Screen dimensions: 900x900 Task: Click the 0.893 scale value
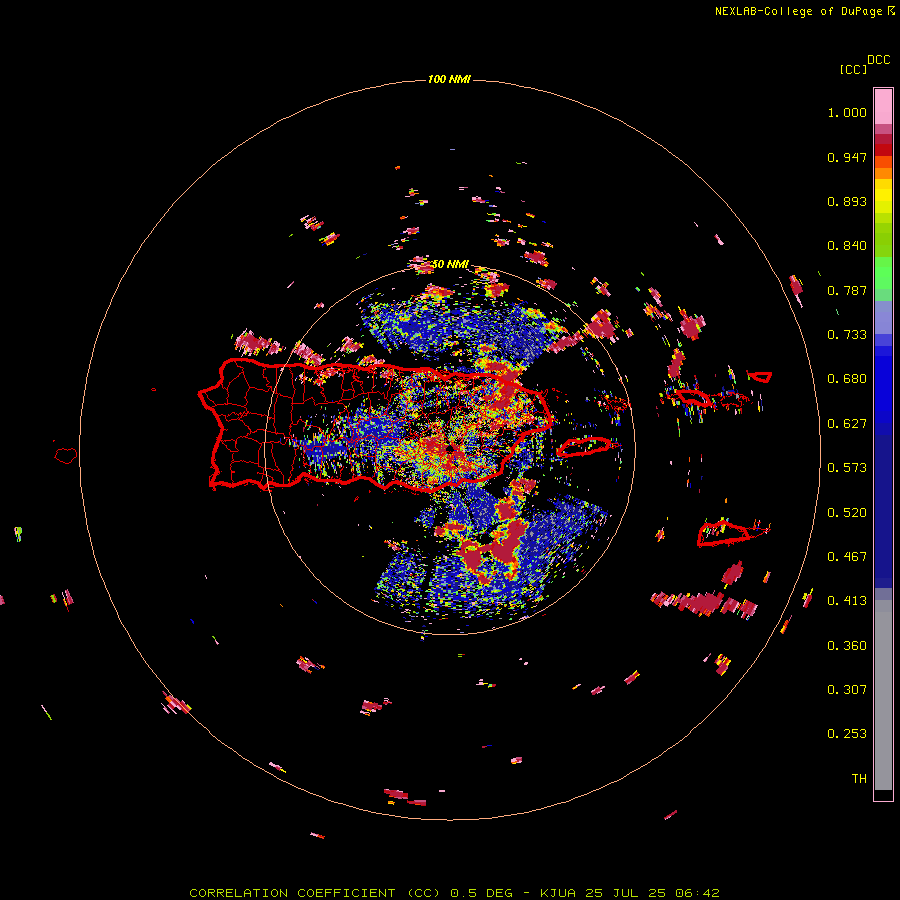[847, 201]
